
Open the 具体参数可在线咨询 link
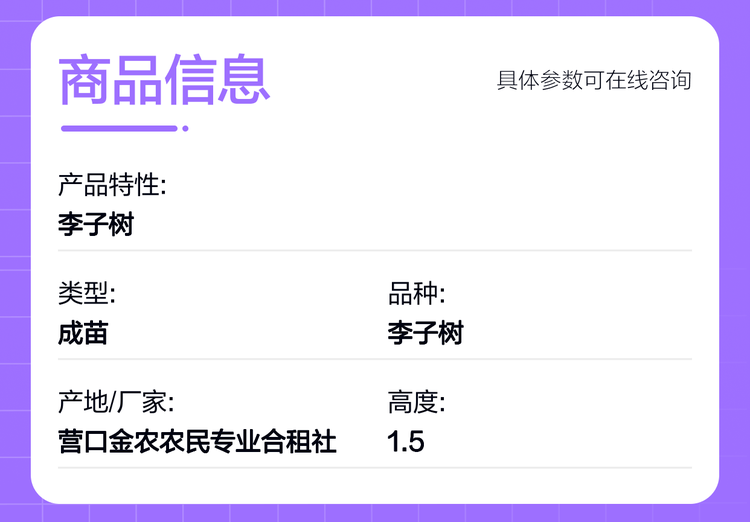point(594,80)
